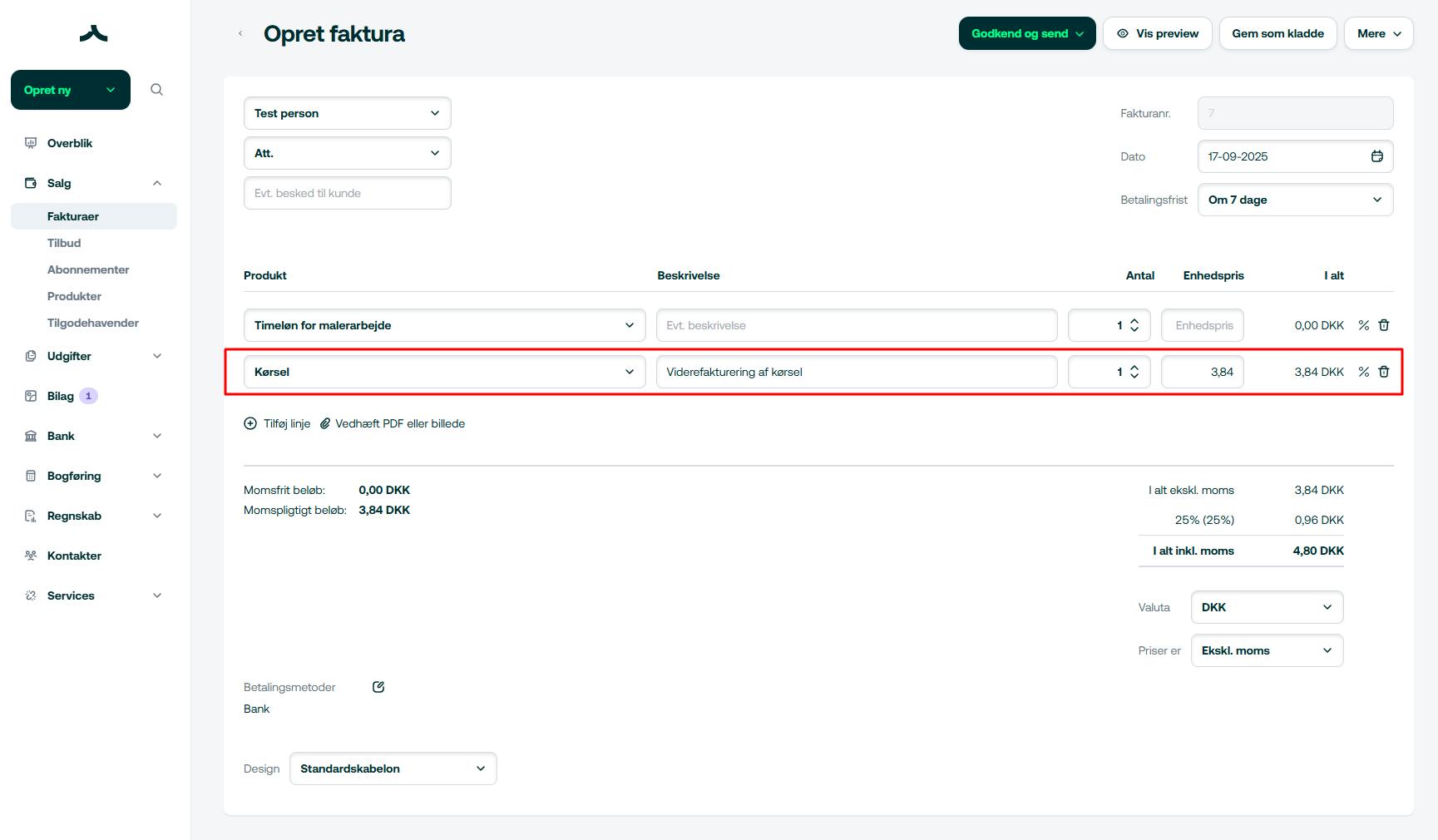Click the 4,80 DKK total incl. moms

click(x=1318, y=551)
